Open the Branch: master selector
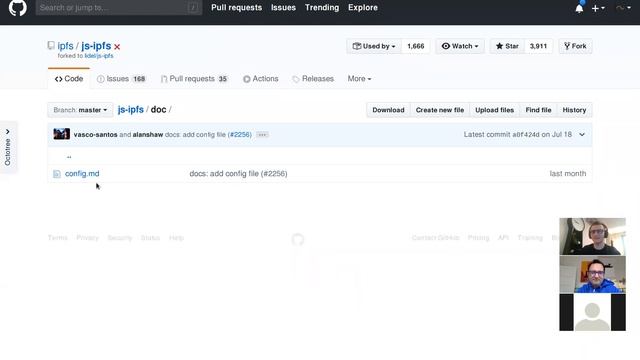640x360 pixels. click(80, 110)
